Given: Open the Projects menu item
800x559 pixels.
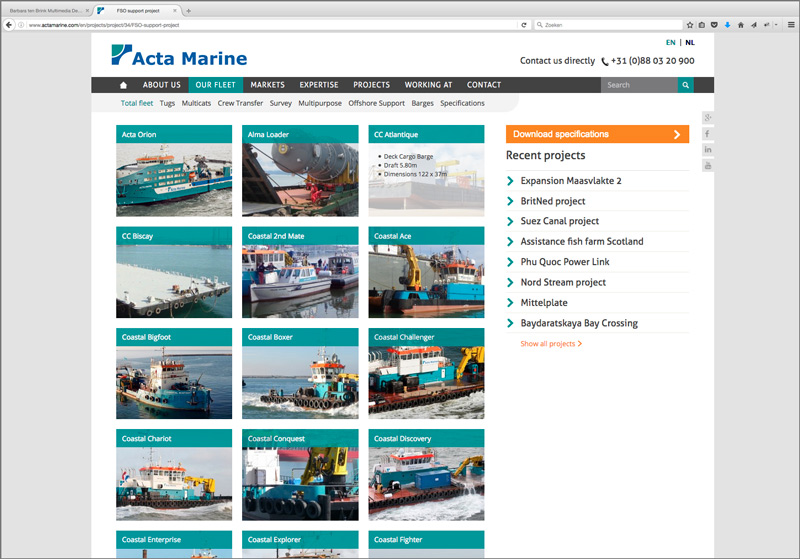Looking at the screenshot, I should [x=371, y=85].
